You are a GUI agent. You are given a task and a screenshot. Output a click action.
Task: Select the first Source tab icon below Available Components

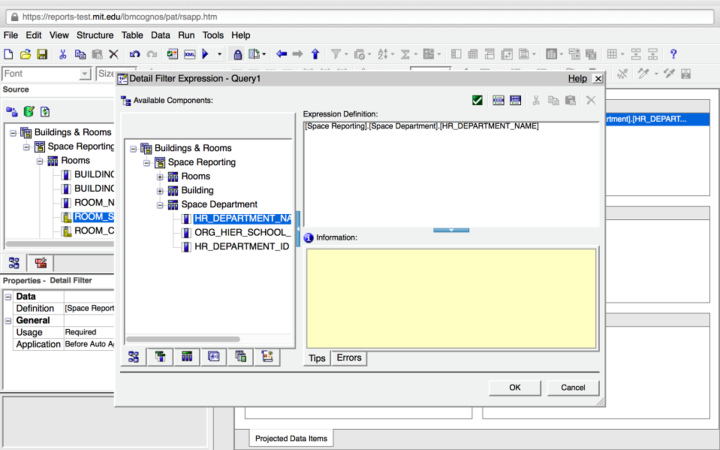[x=134, y=356]
